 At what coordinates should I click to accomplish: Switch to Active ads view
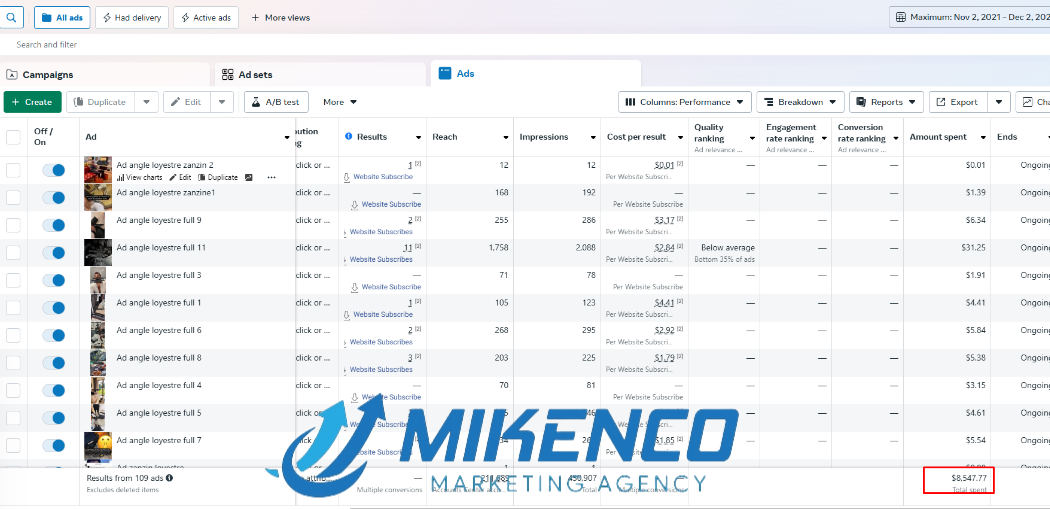point(206,17)
